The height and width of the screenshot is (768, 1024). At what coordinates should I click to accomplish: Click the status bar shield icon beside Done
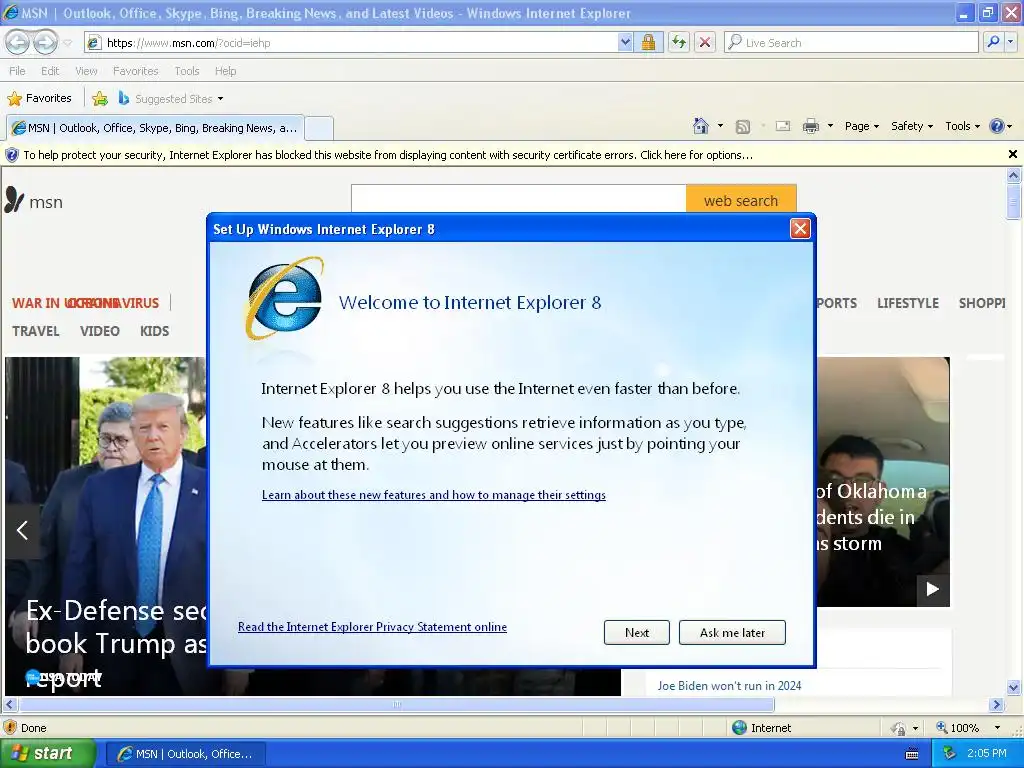click(x=10, y=728)
